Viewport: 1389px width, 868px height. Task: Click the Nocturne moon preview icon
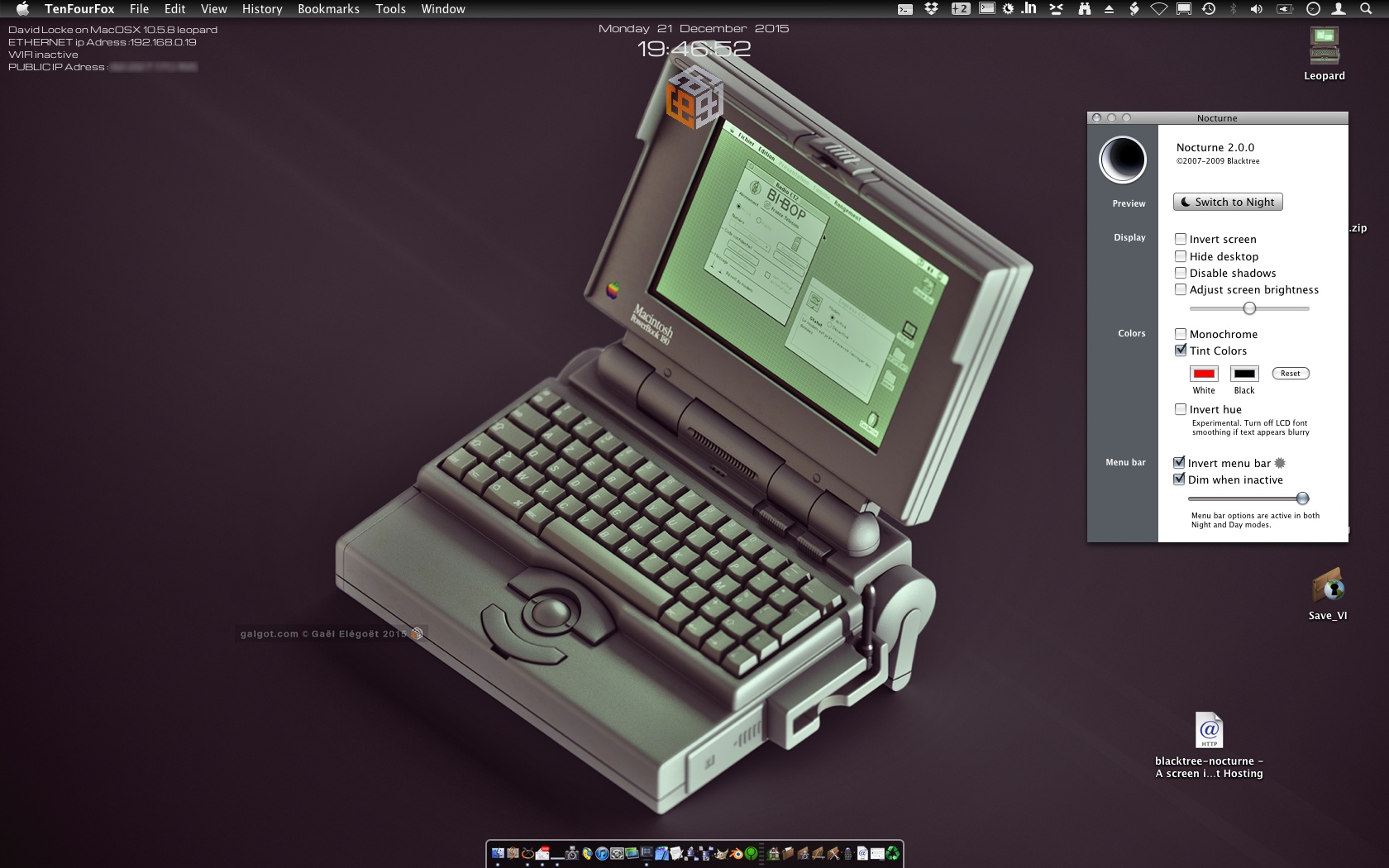coord(1123,160)
